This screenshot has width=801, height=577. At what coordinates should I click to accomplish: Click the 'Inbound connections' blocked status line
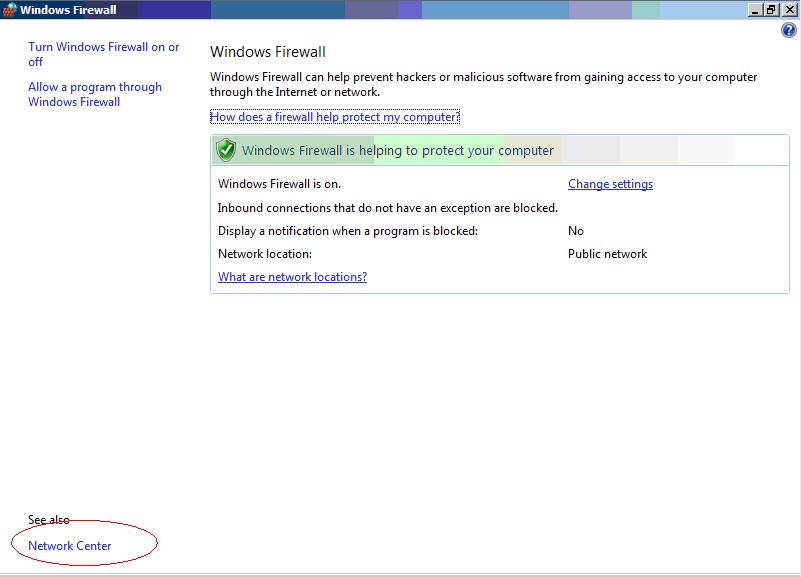(x=387, y=208)
